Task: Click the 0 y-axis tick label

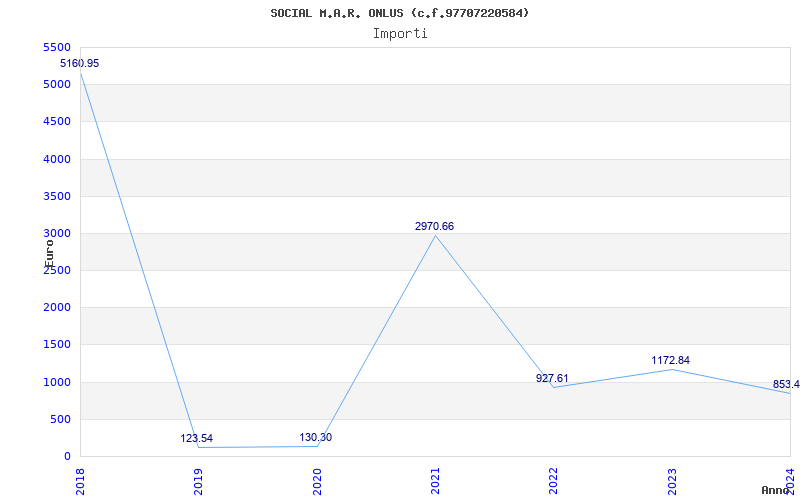Action: tap(67, 457)
